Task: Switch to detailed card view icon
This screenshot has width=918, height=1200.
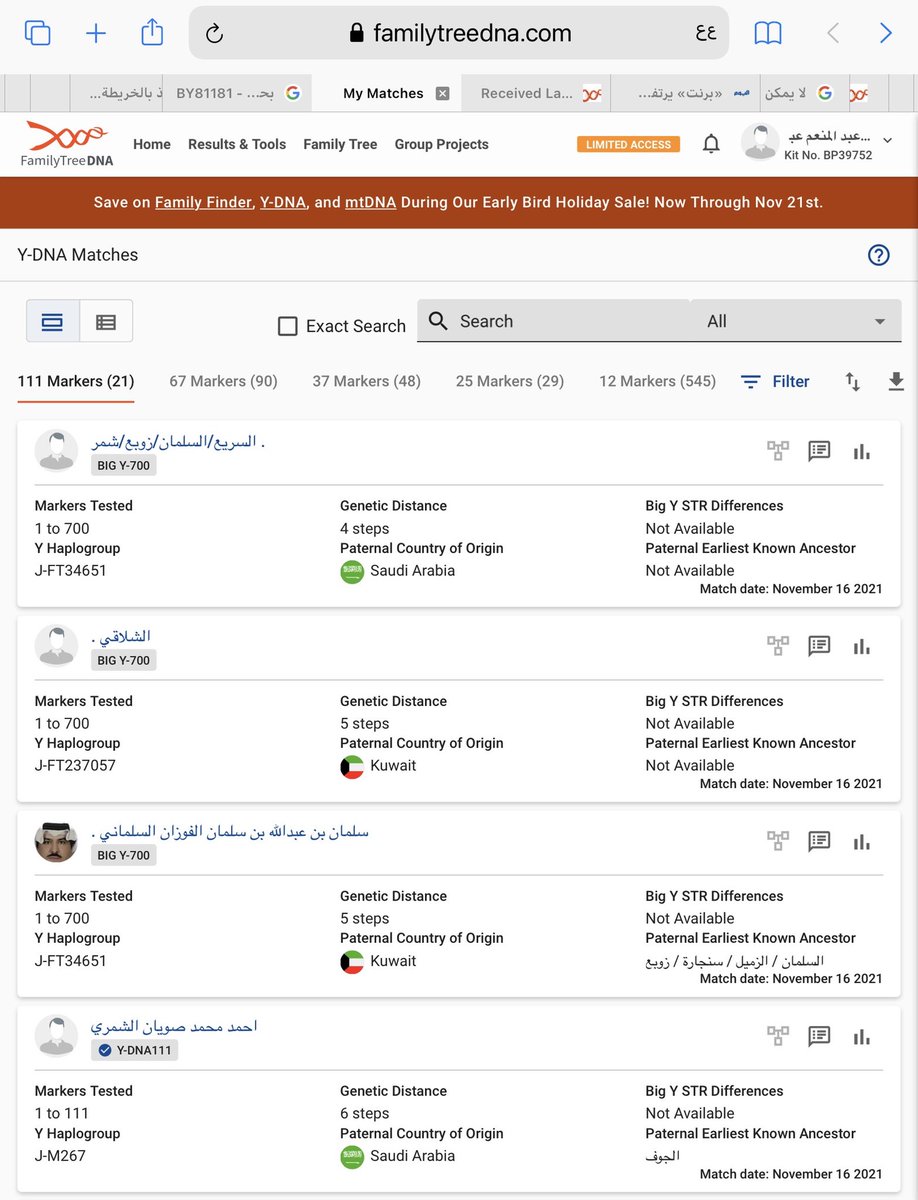Action: coord(52,322)
